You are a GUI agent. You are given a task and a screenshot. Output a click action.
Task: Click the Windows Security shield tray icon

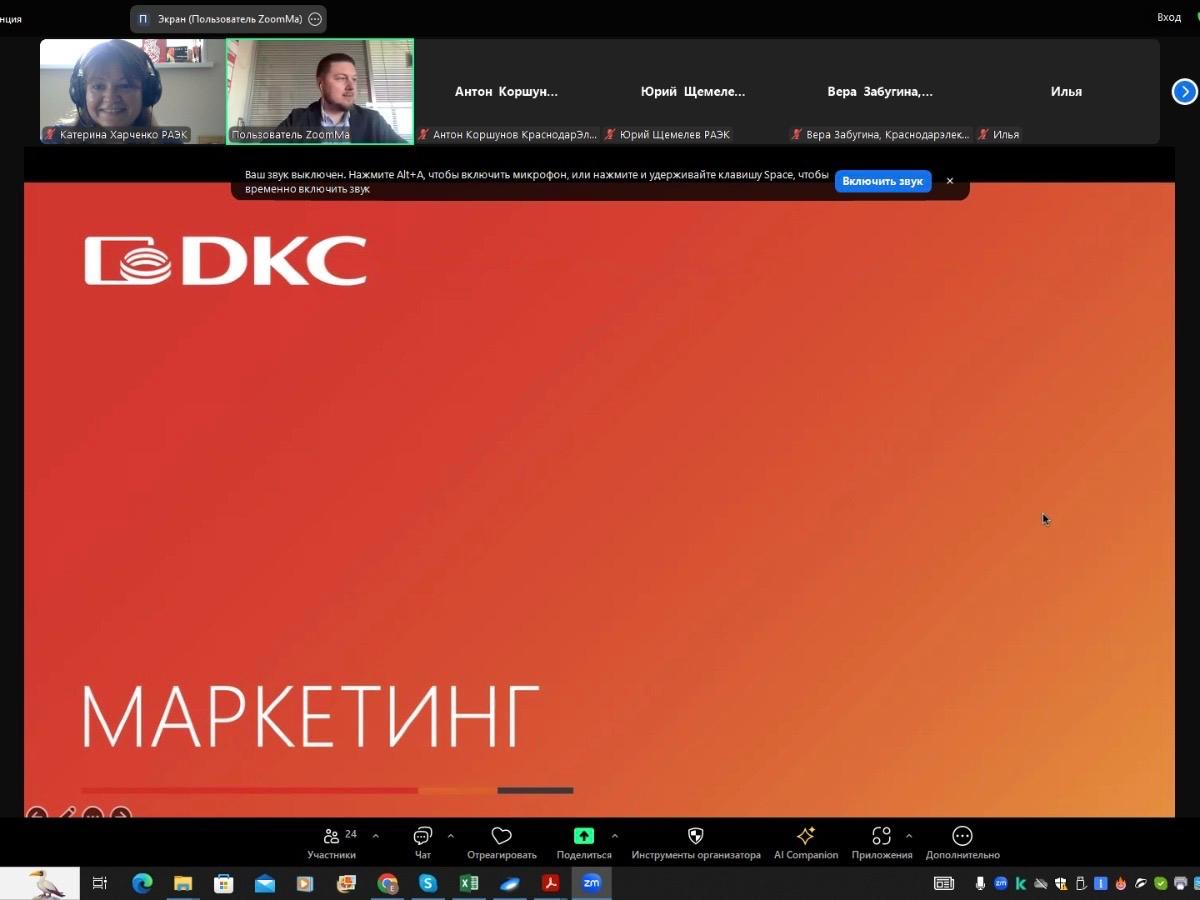tap(1061, 883)
